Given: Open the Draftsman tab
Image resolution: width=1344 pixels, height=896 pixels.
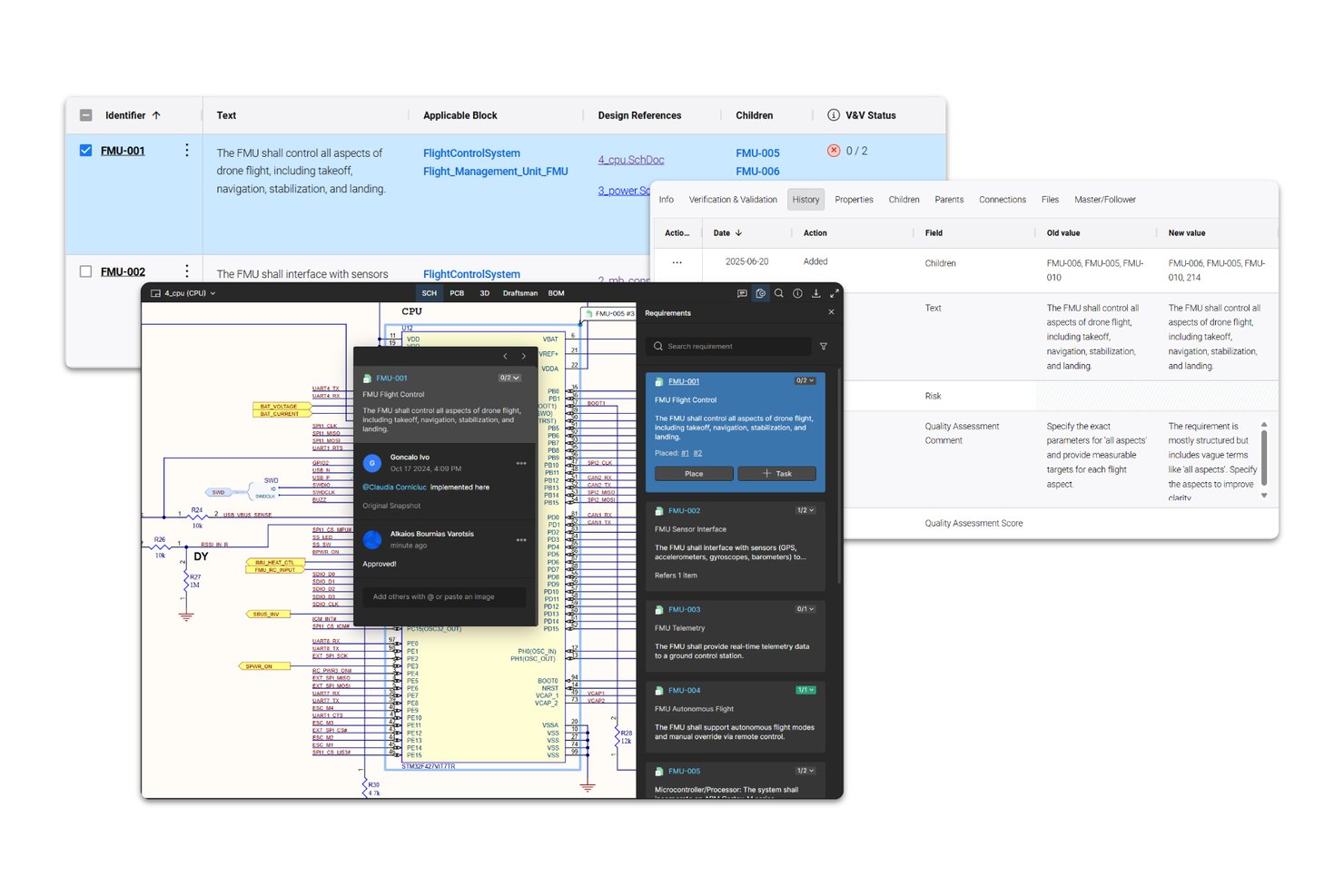Looking at the screenshot, I should pyautogui.click(x=520, y=293).
